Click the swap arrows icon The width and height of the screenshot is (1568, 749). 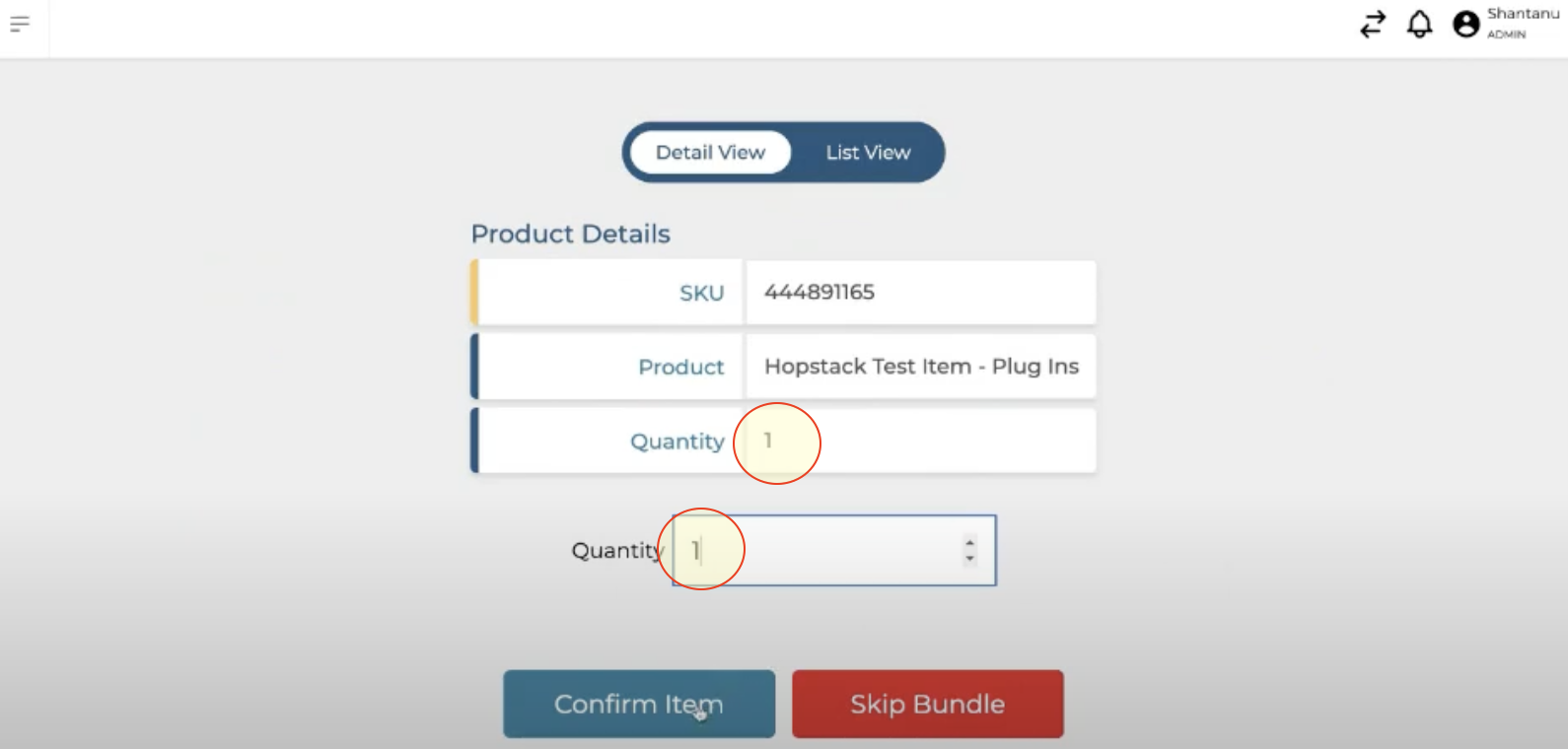coord(1373,24)
